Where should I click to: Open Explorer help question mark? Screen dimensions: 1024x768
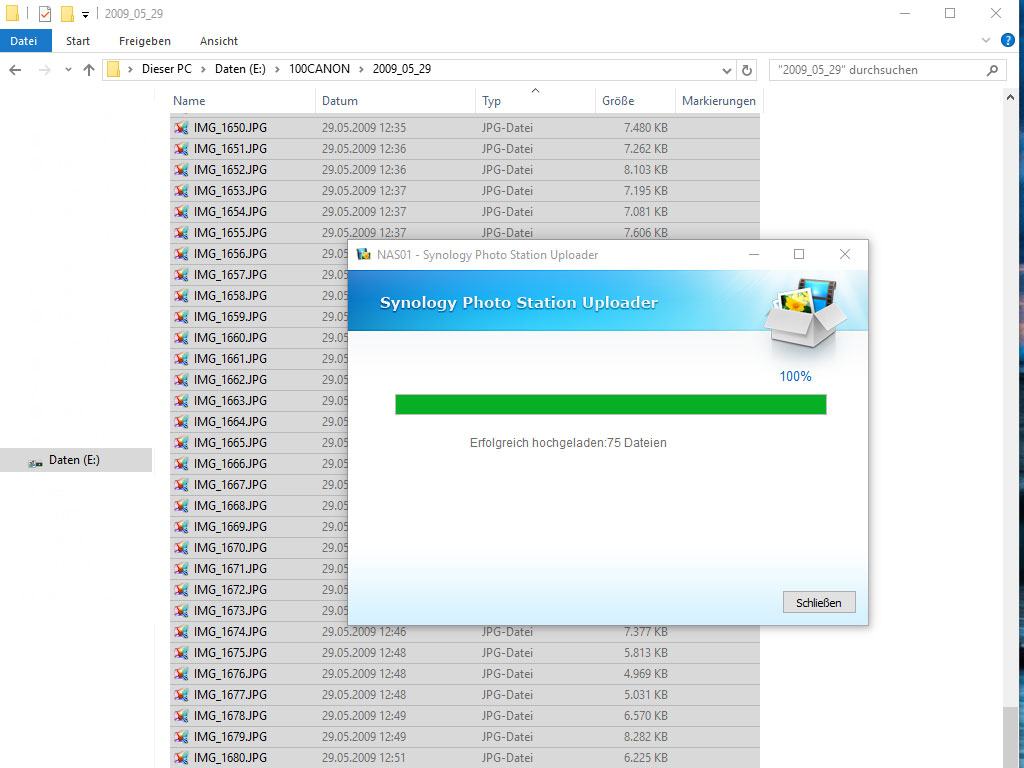click(1008, 40)
